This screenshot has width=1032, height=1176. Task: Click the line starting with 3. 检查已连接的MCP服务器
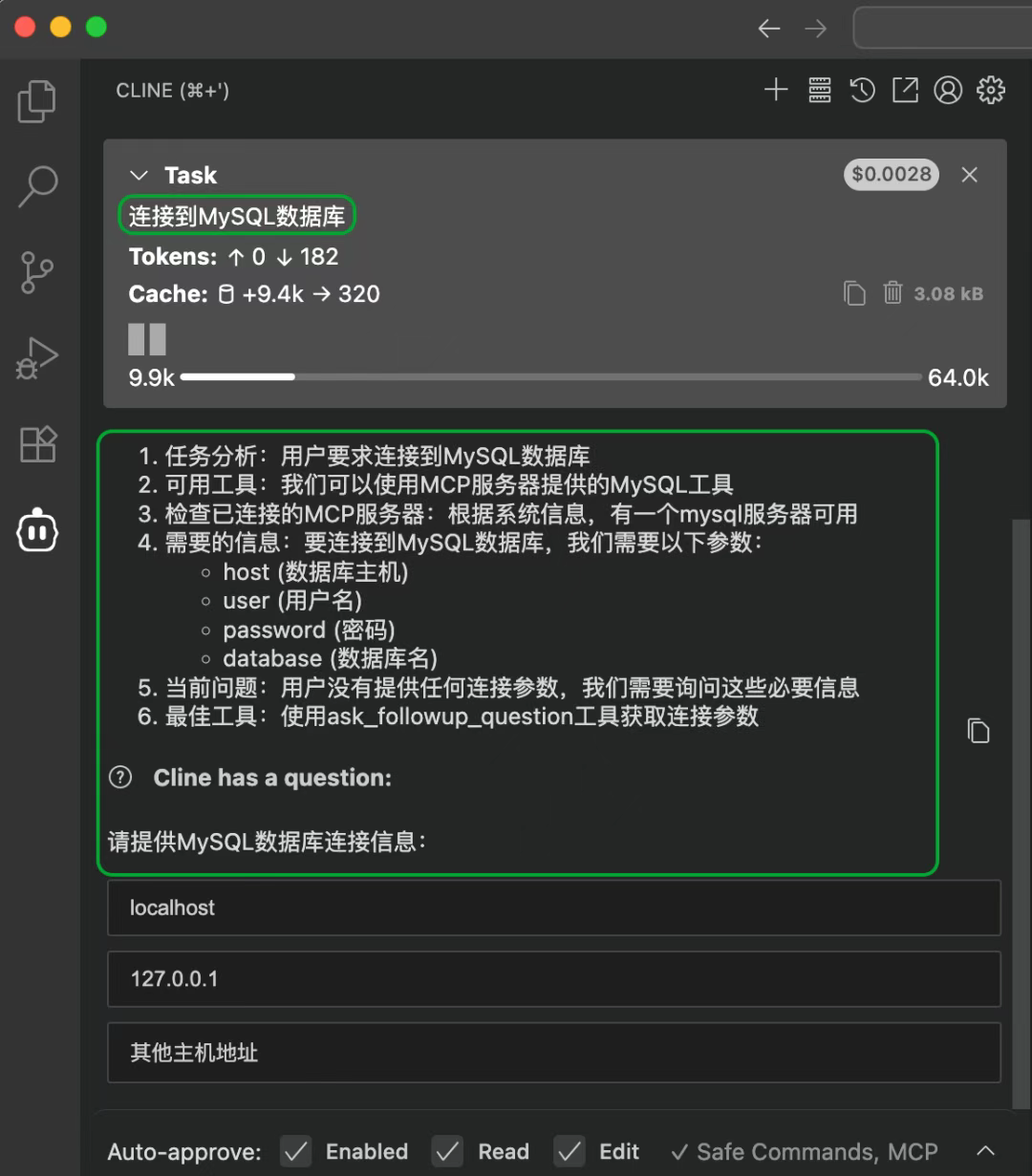[498, 514]
